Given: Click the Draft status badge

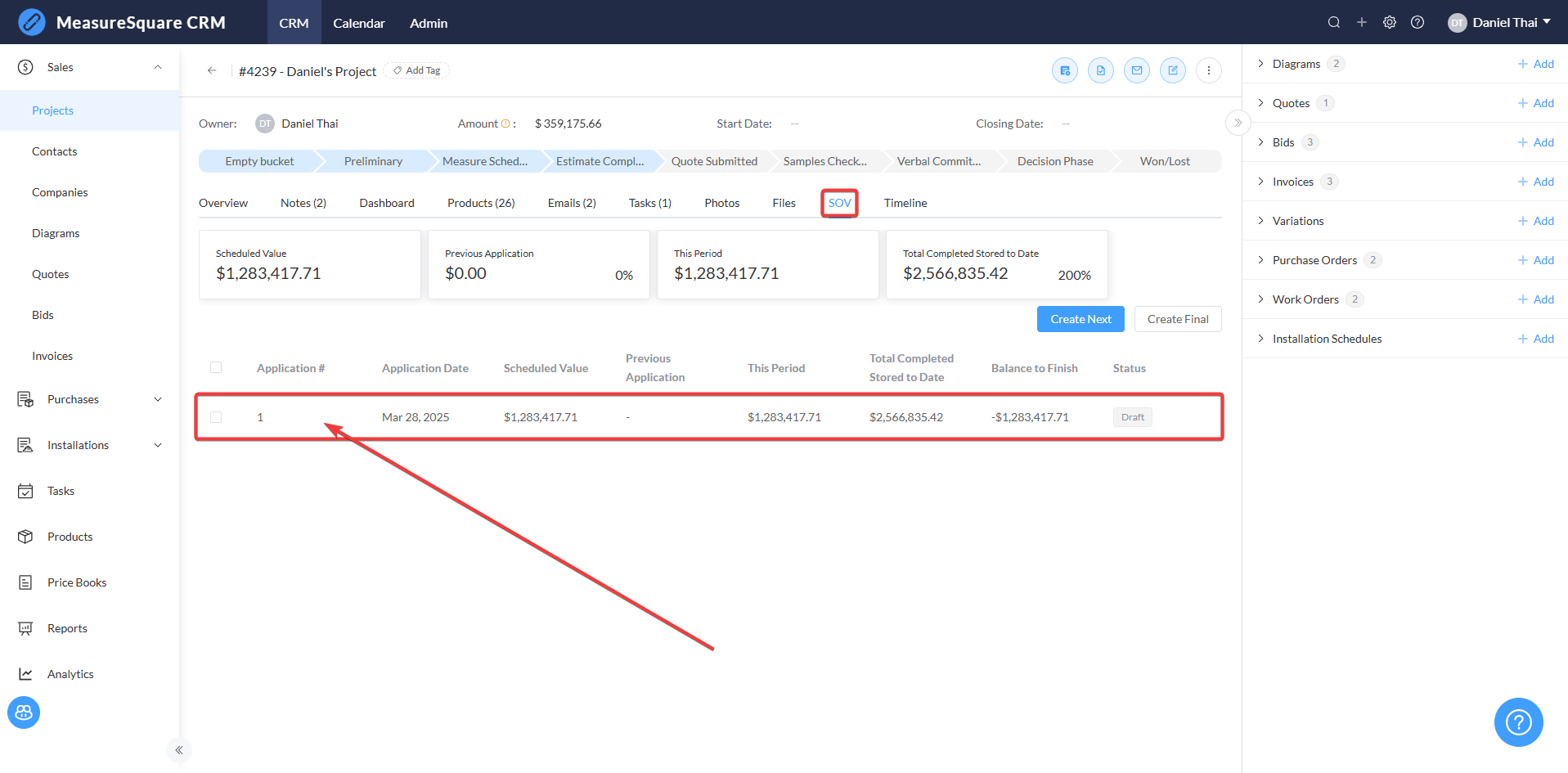Looking at the screenshot, I should pos(1133,417).
